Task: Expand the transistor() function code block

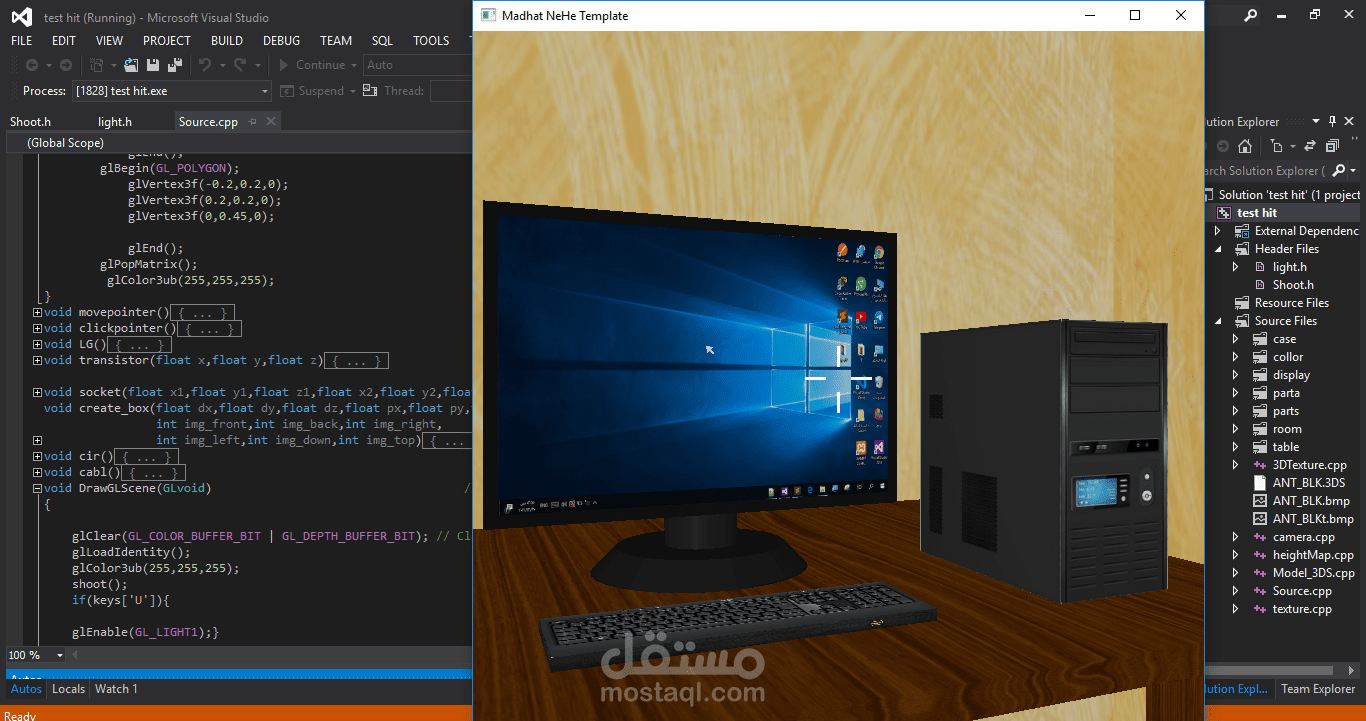Action: tap(37, 361)
